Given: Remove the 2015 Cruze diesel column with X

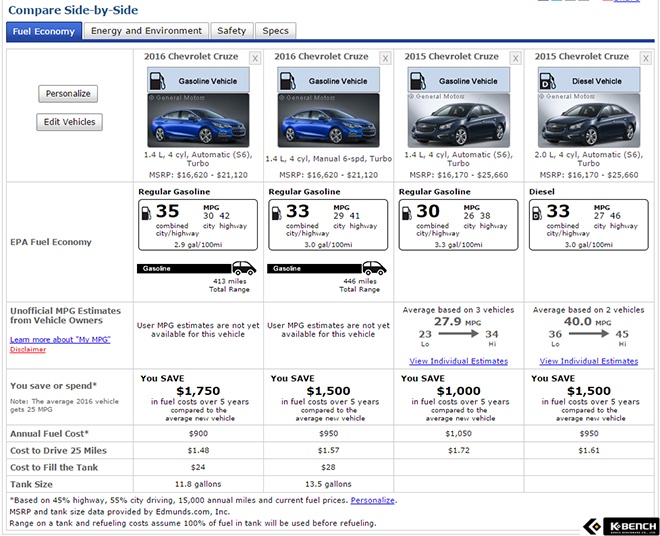Looking at the screenshot, I should tap(646, 59).
